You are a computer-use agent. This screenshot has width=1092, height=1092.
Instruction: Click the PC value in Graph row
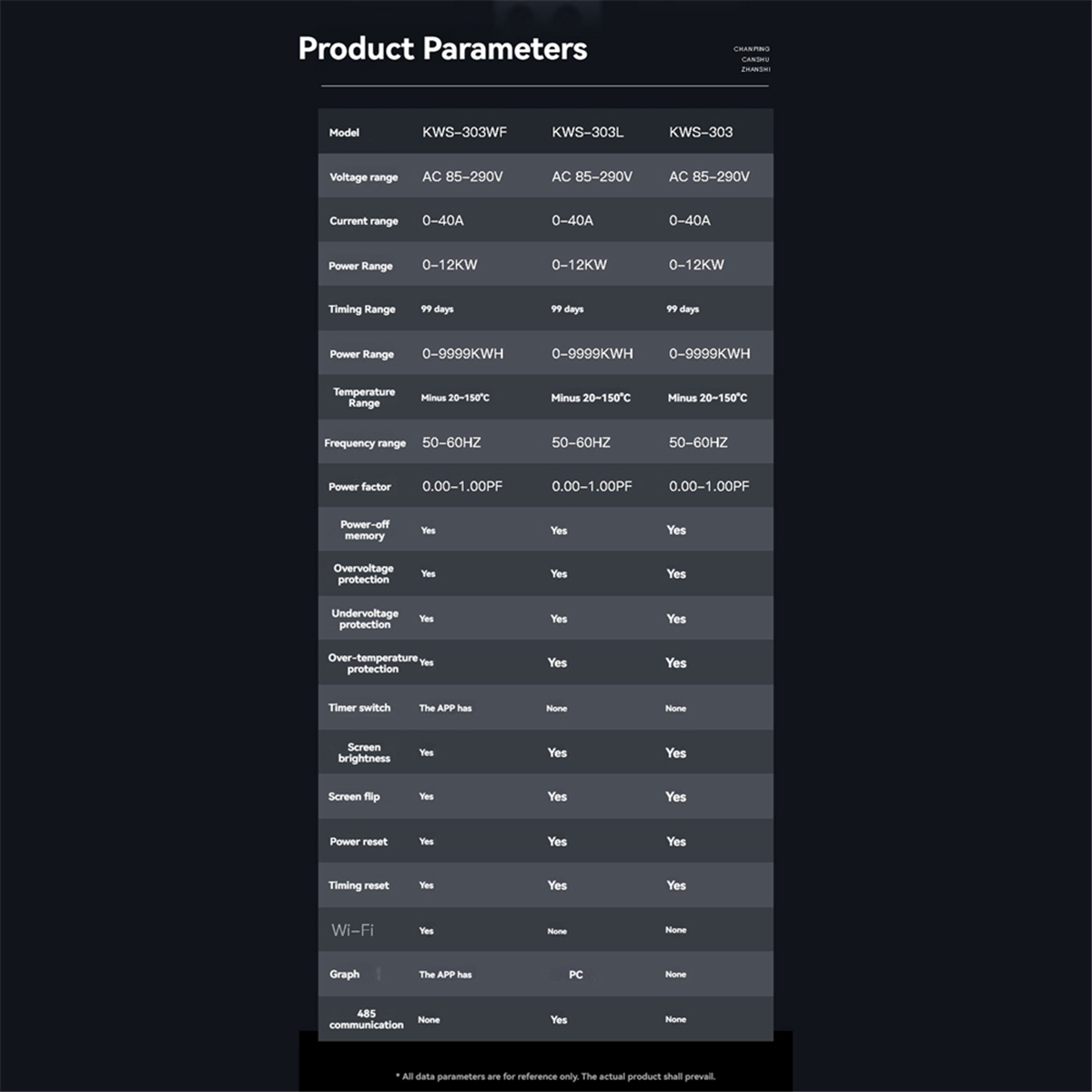coord(576,975)
